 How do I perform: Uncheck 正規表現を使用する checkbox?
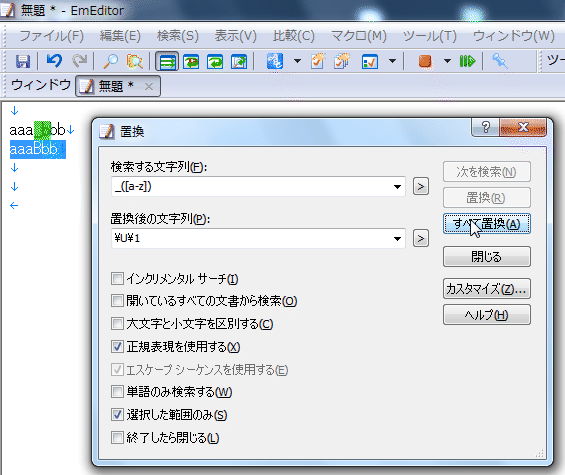click(117, 346)
